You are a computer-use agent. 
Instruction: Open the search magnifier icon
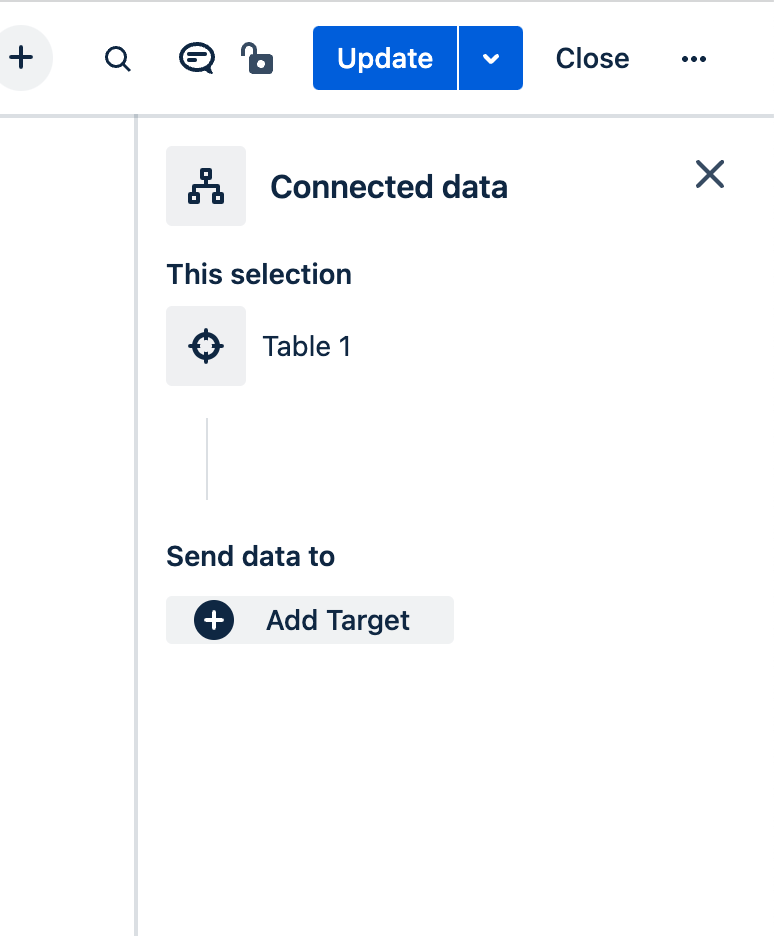[118, 59]
